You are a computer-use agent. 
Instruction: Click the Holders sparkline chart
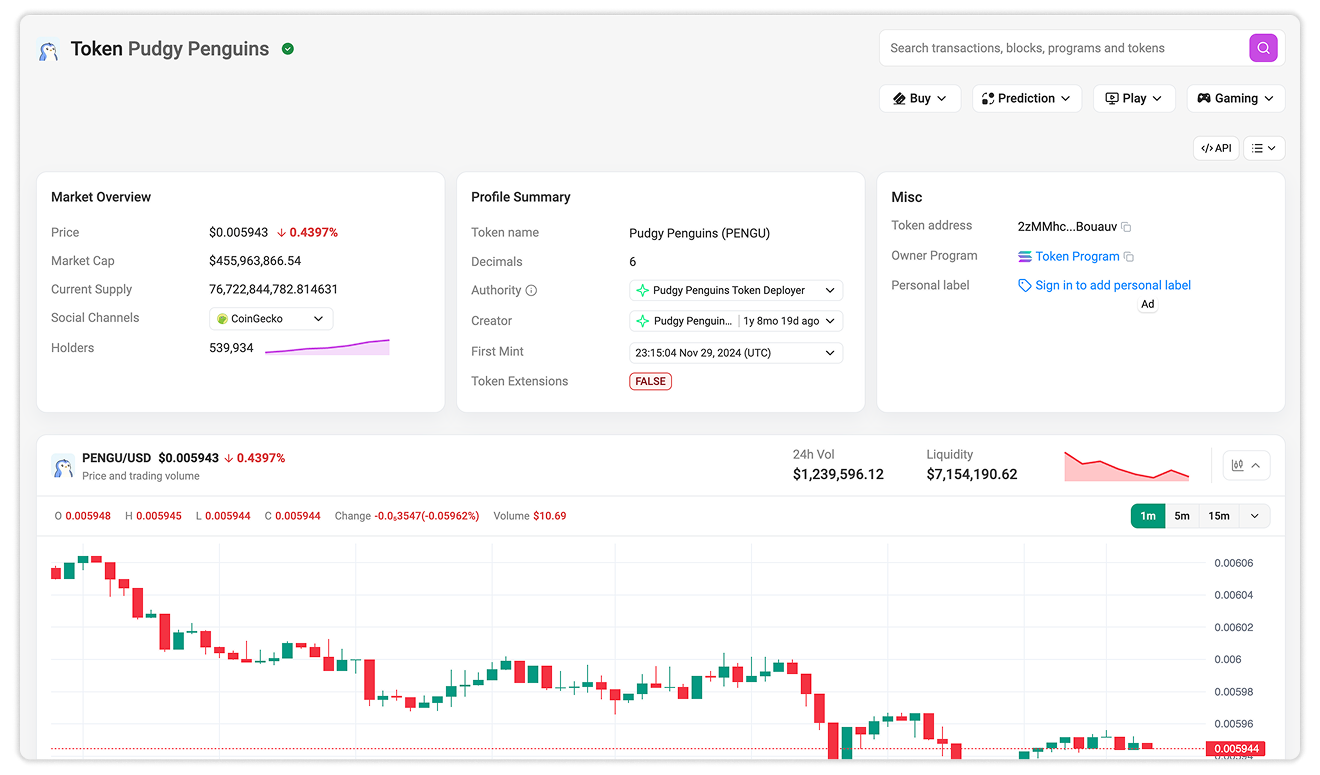[x=327, y=347]
